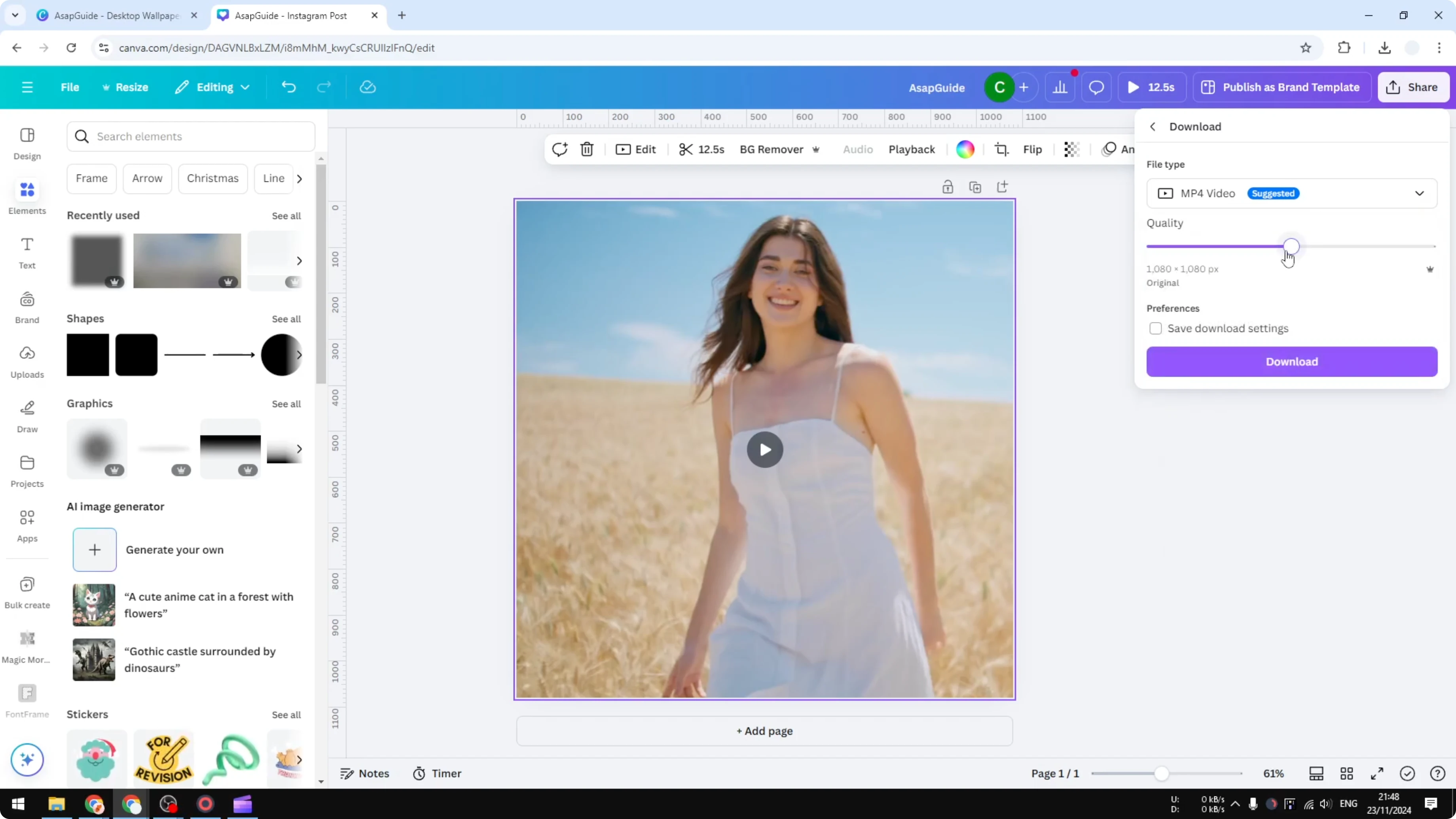
Task: Open the color picker in the toolbar
Action: coord(965,149)
